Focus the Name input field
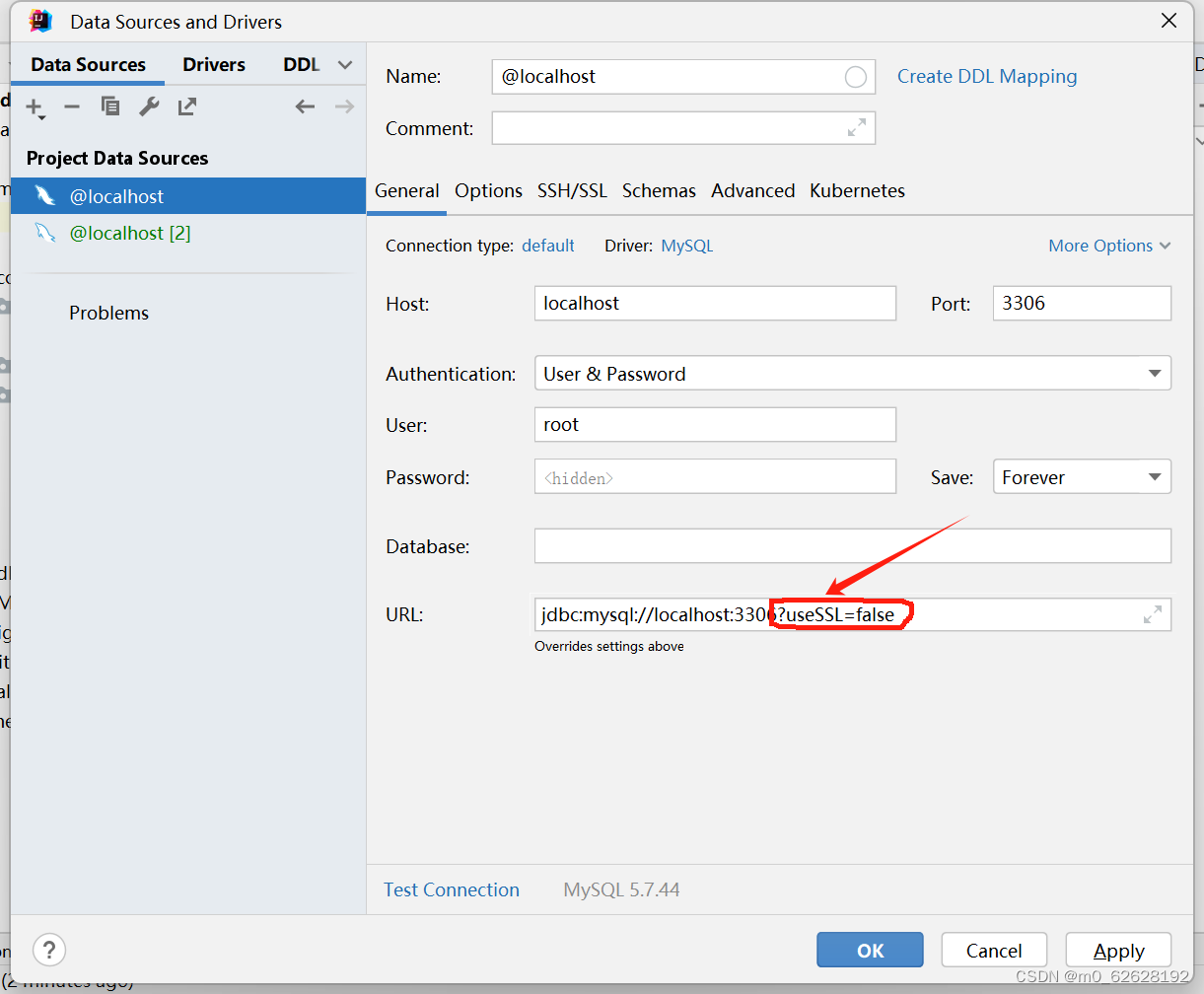Viewport: 1204px width, 994px height. (x=683, y=77)
